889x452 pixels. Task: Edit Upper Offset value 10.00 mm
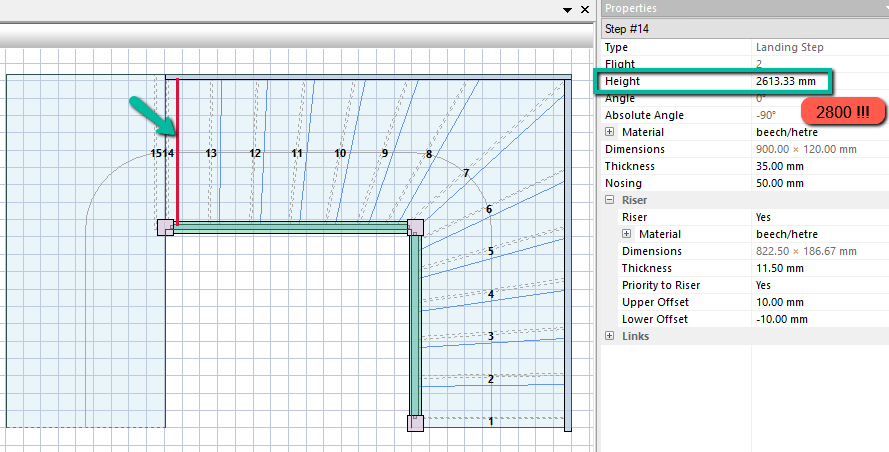(x=780, y=302)
